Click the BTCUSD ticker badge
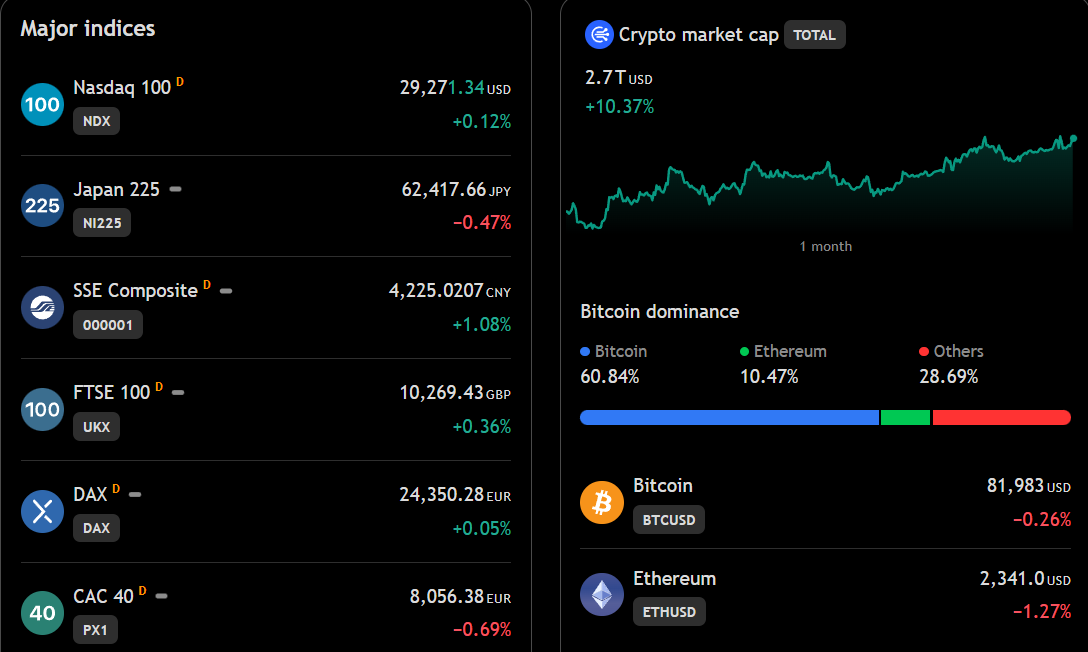 (x=669, y=520)
